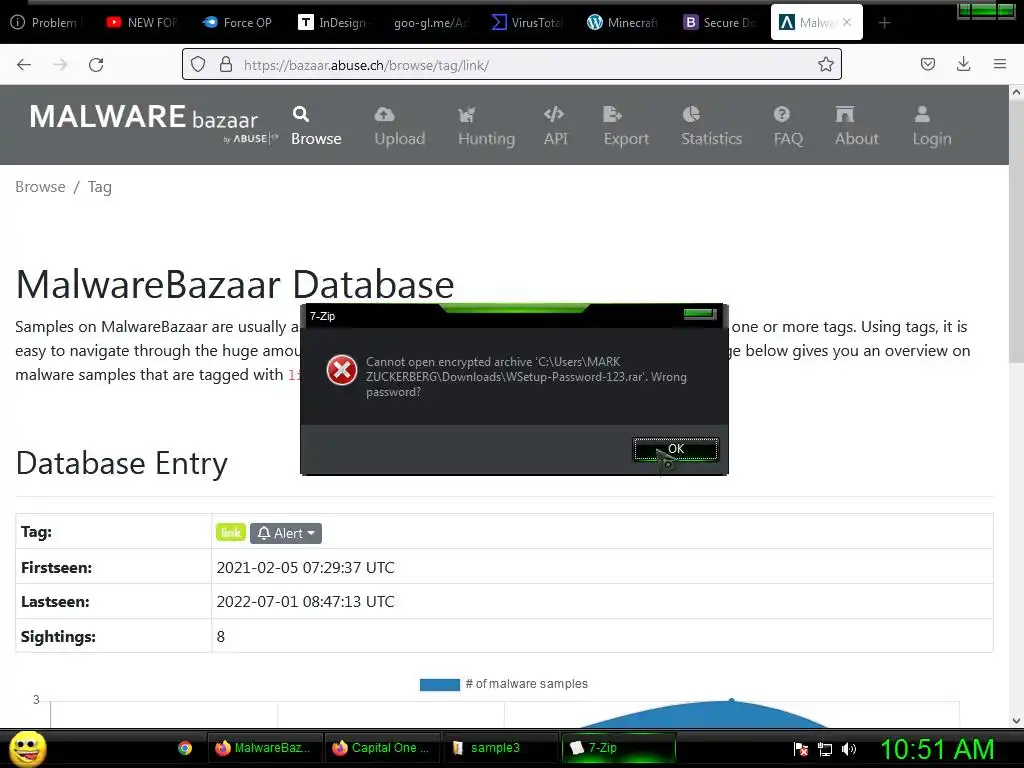
Task: Switch to Capital One taskbar window
Action: point(382,748)
